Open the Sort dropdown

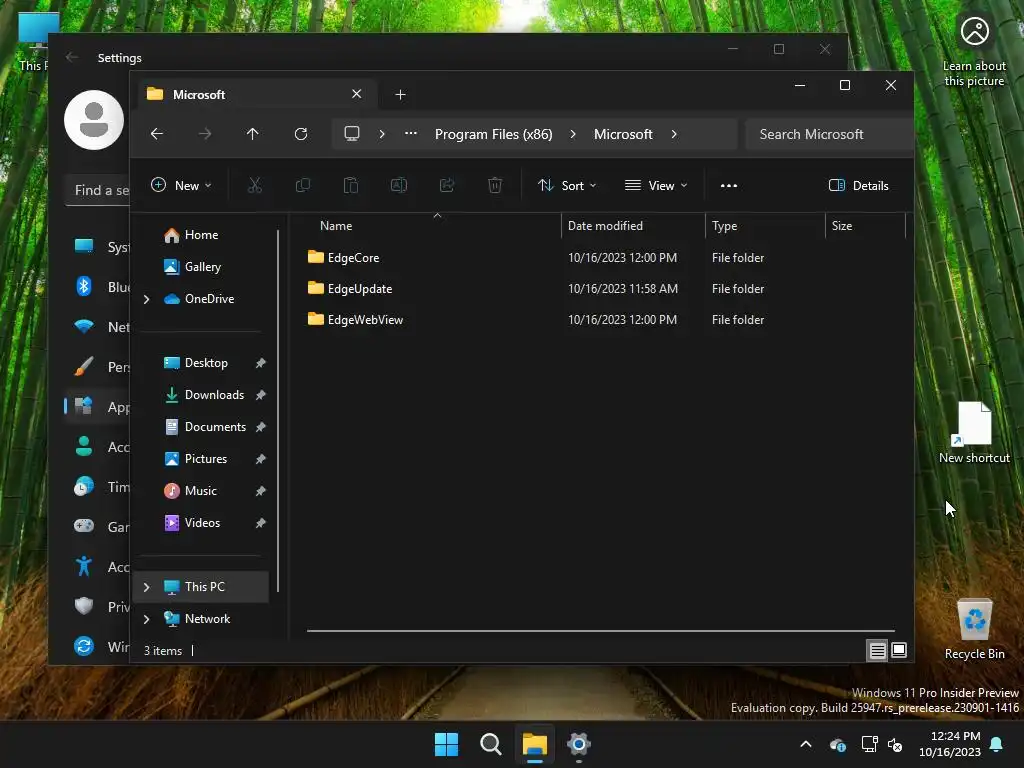coord(567,185)
